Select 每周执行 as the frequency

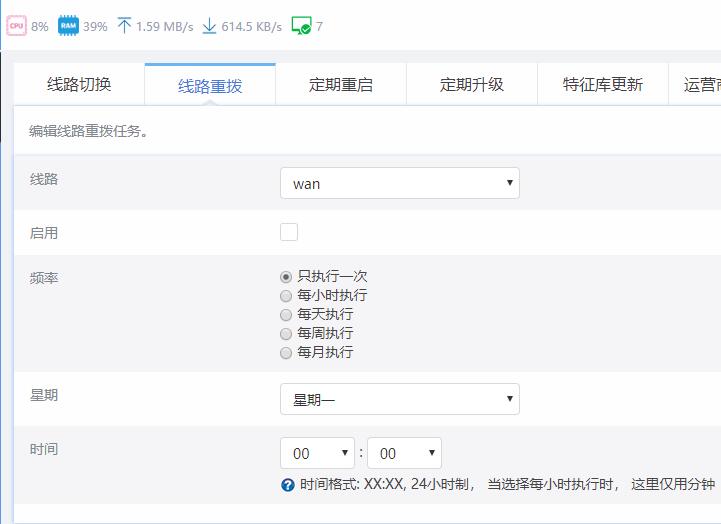(x=287, y=334)
